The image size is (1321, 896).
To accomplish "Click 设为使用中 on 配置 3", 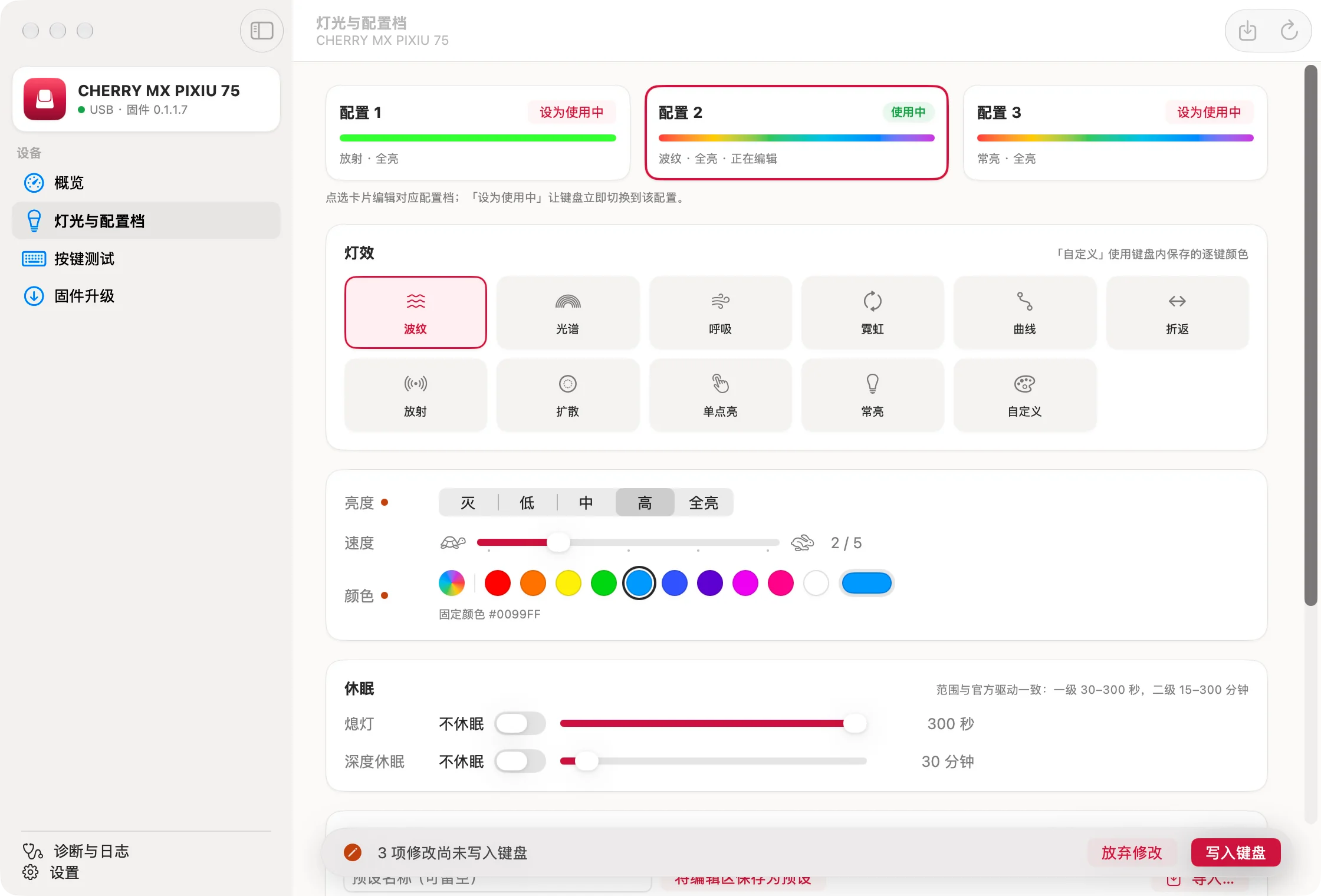I will click(1209, 112).
